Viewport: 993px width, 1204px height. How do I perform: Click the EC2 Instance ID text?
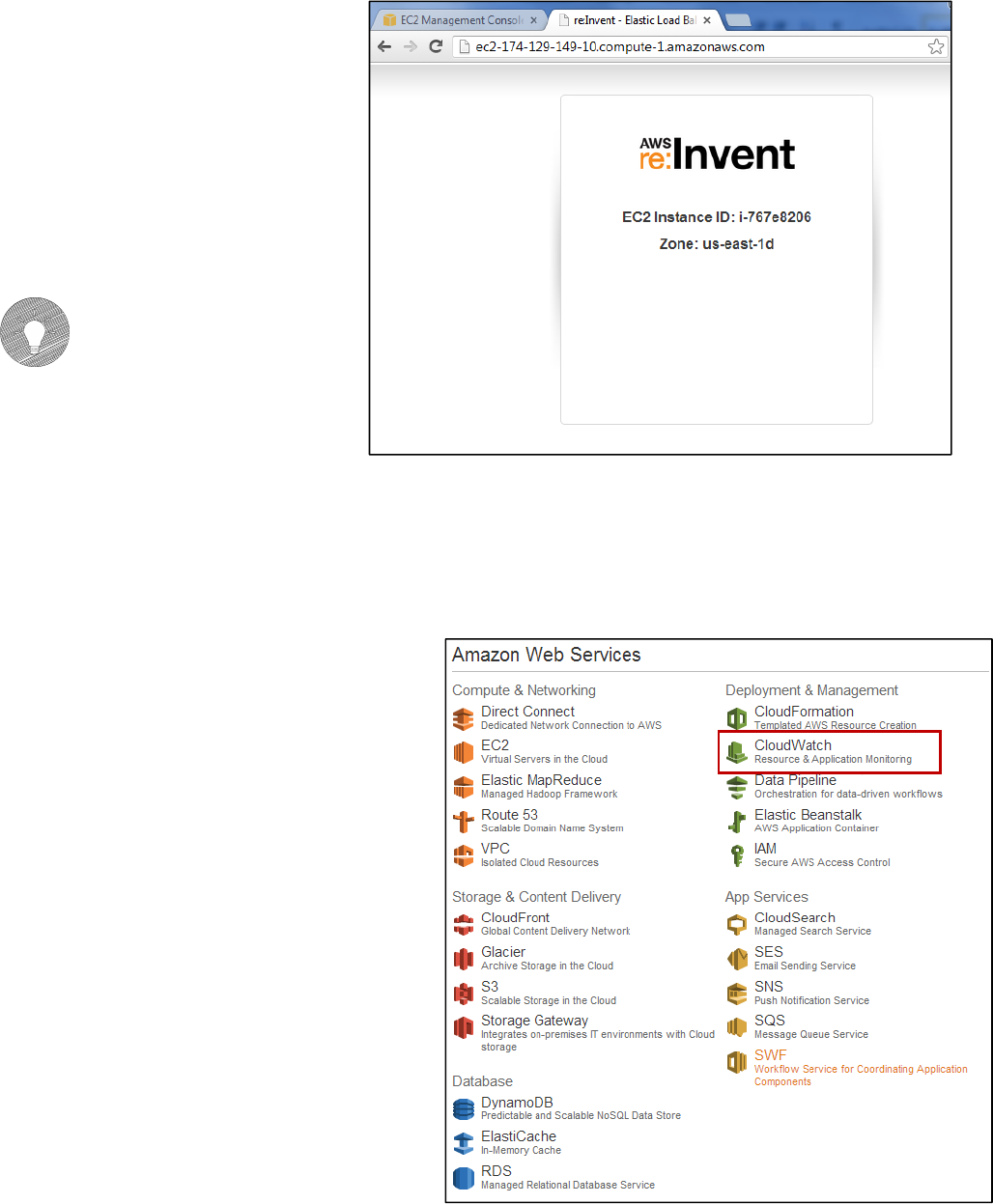pyautogui.click(x=717, y=217)
